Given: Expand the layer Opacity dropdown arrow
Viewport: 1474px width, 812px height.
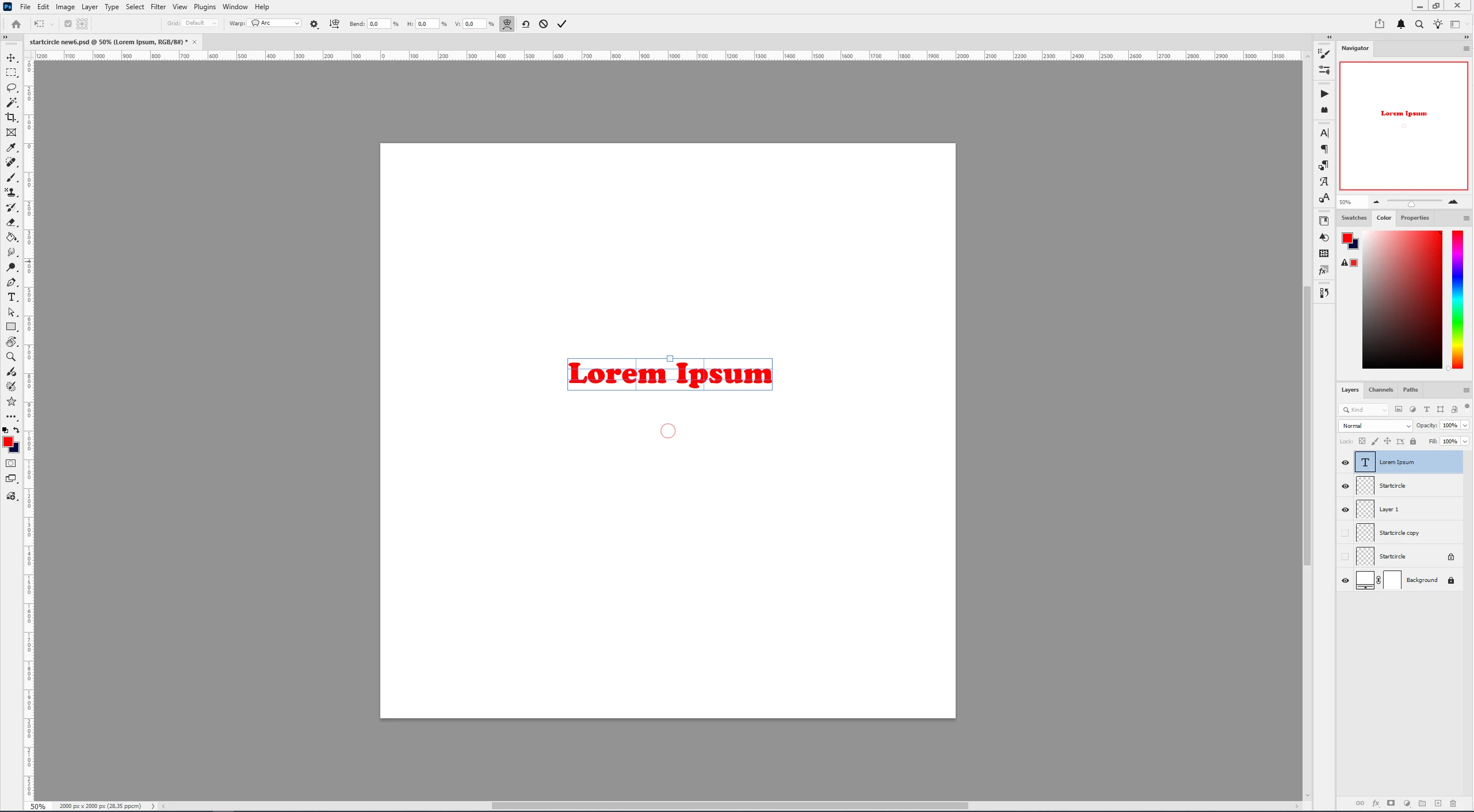Looking at the screenshot, I should [1465, 426].
